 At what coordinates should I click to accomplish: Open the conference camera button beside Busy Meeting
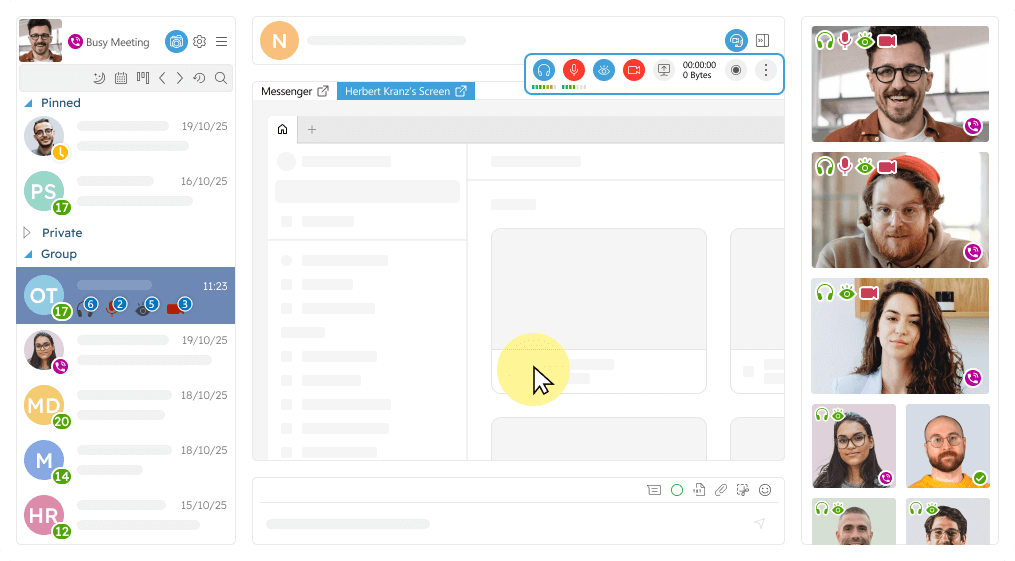click(176, 41)
